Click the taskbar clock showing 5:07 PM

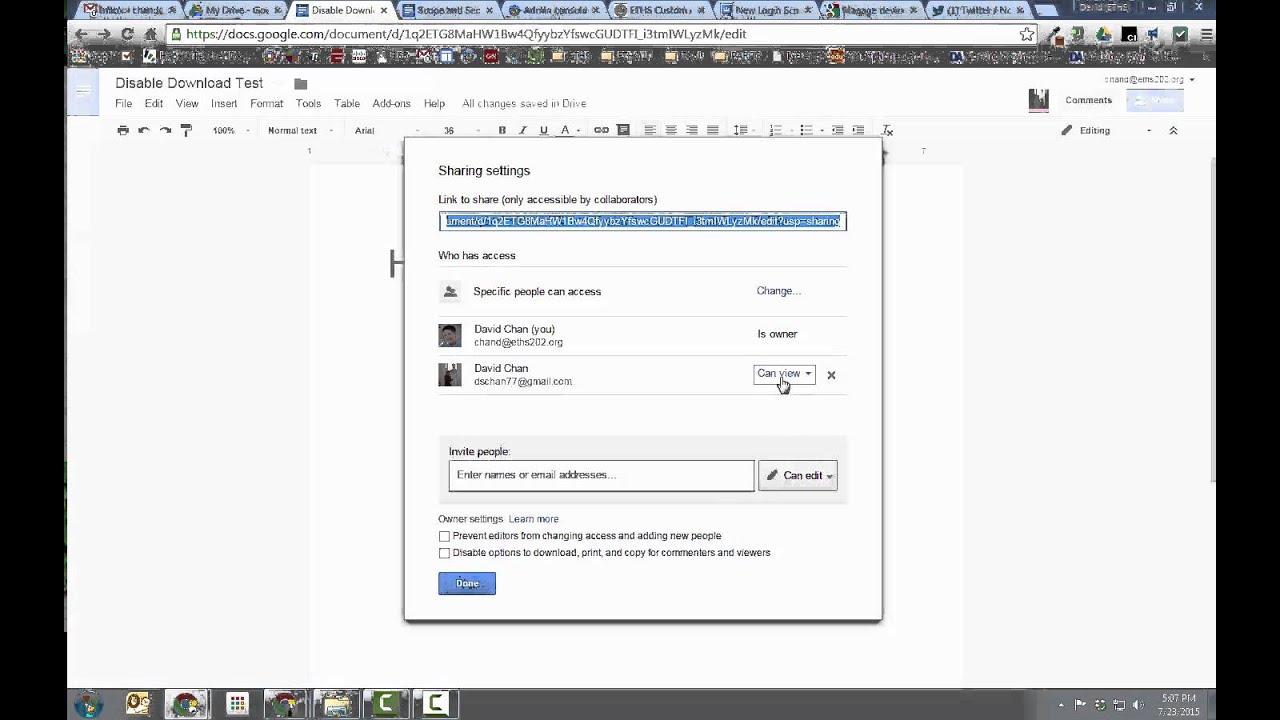(x=1180, y=704)
